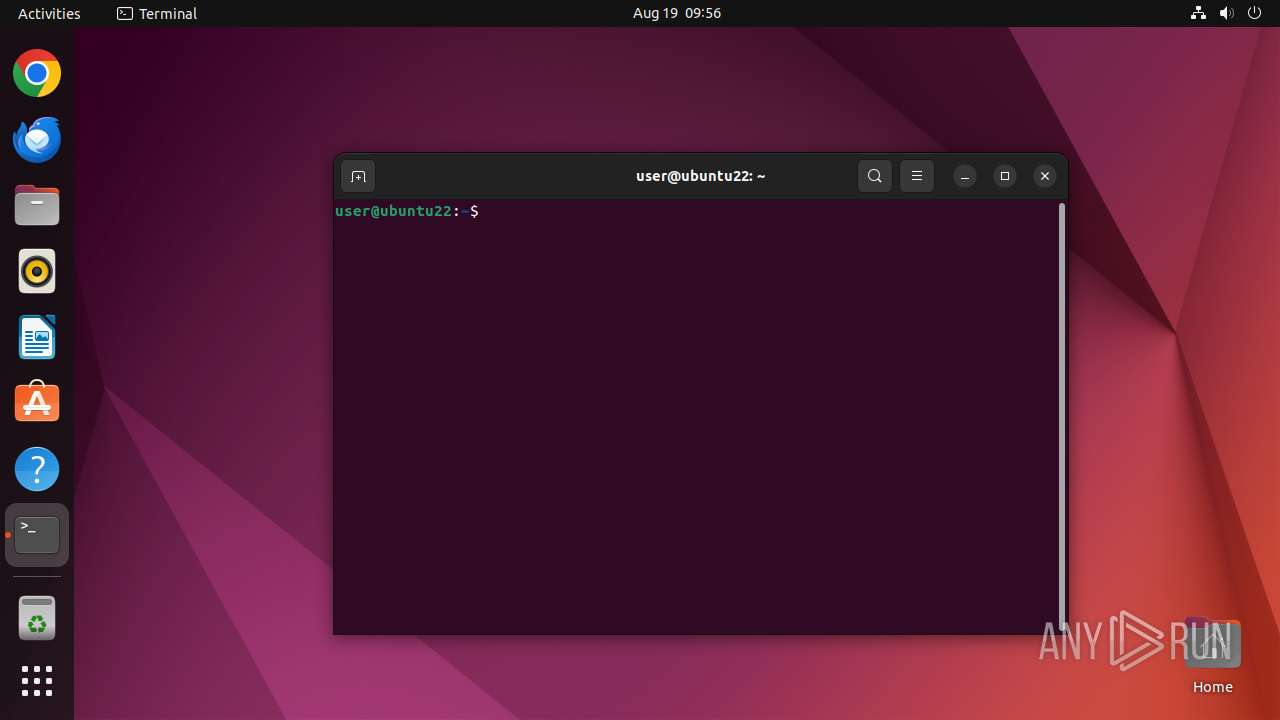Launch Rhythmbox music player
Image resolution: width=1280 pixels, height=720 pixels.
37,271
